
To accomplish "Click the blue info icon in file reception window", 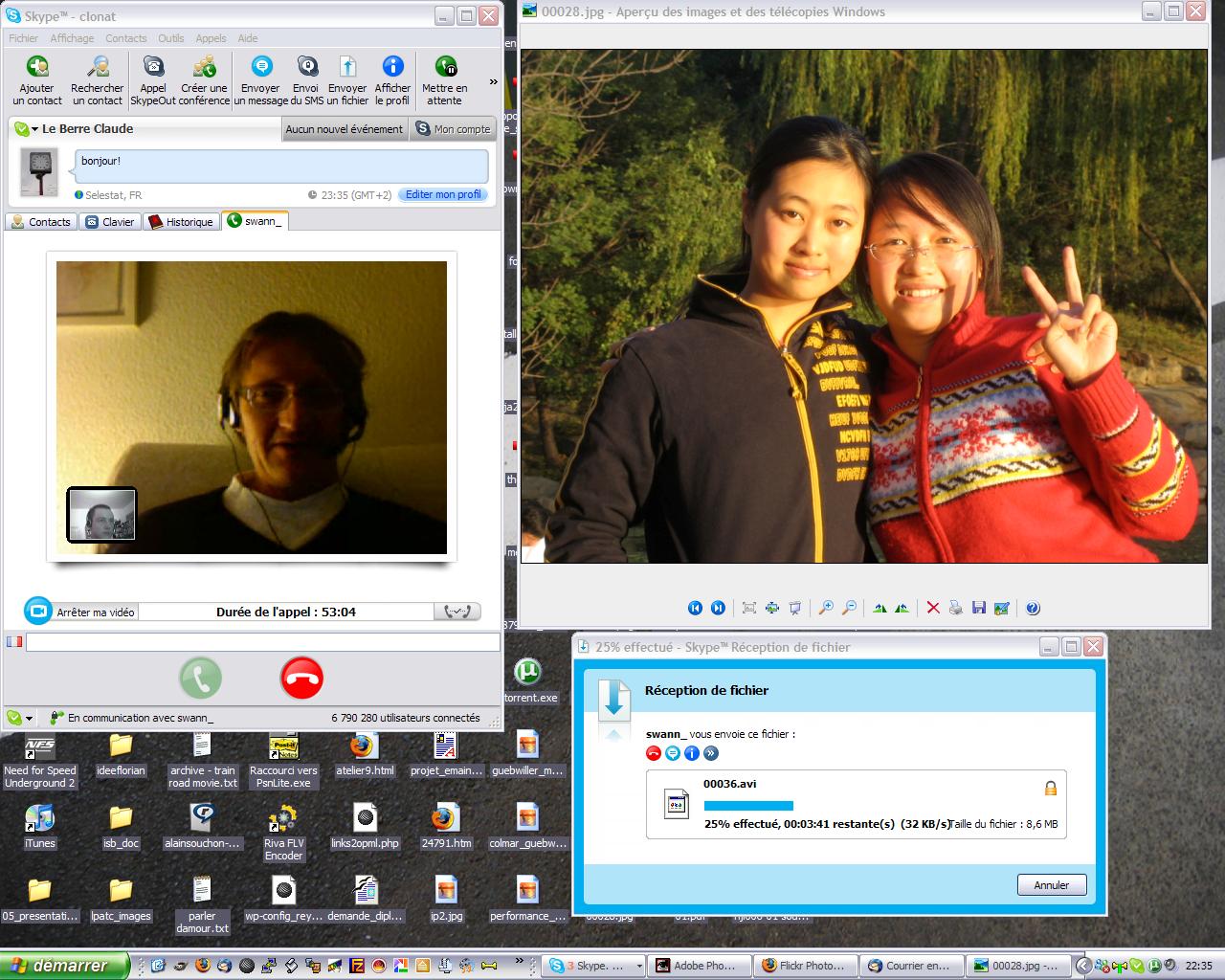I will pos(692,753).
